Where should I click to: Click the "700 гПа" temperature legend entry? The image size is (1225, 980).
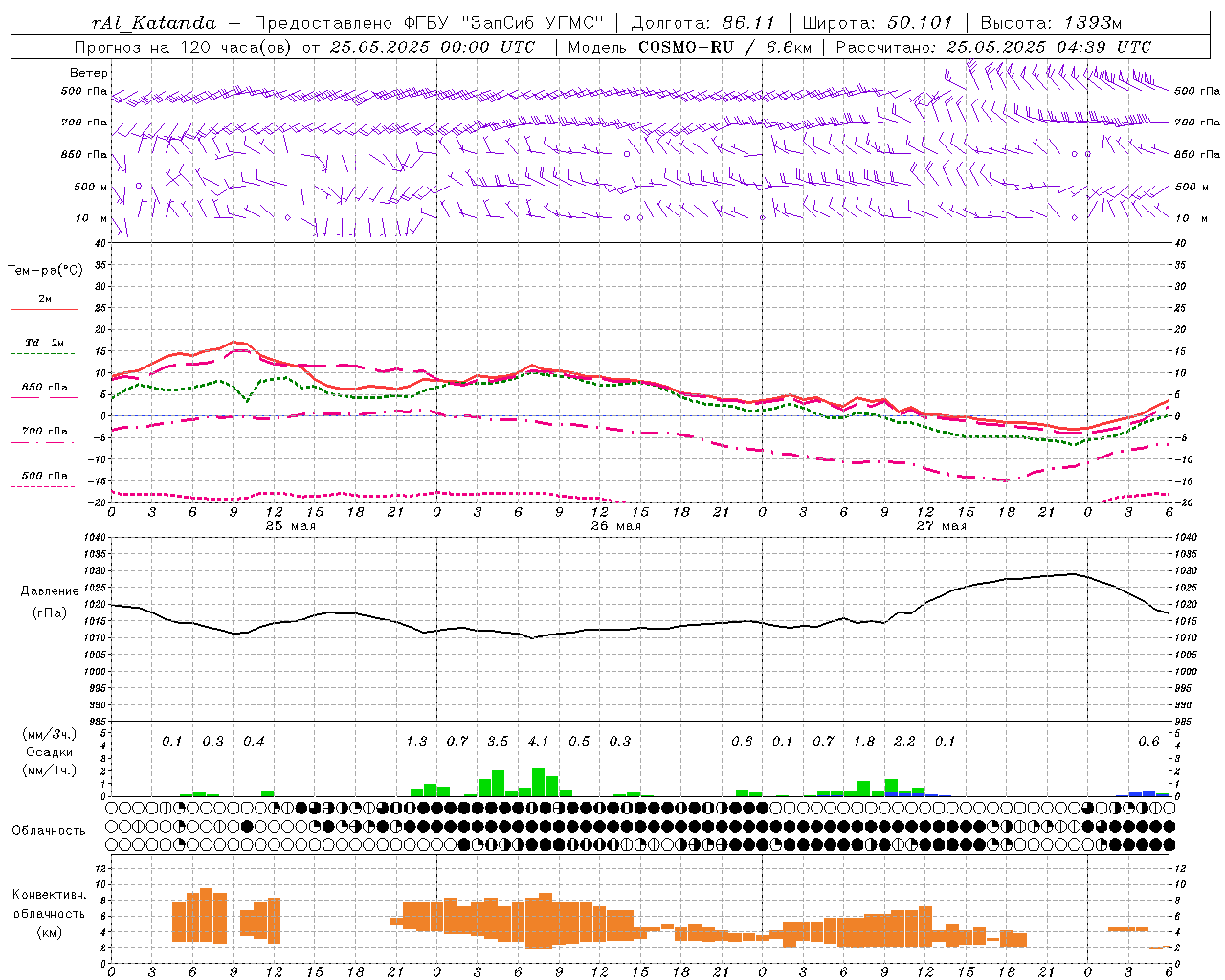45,431
